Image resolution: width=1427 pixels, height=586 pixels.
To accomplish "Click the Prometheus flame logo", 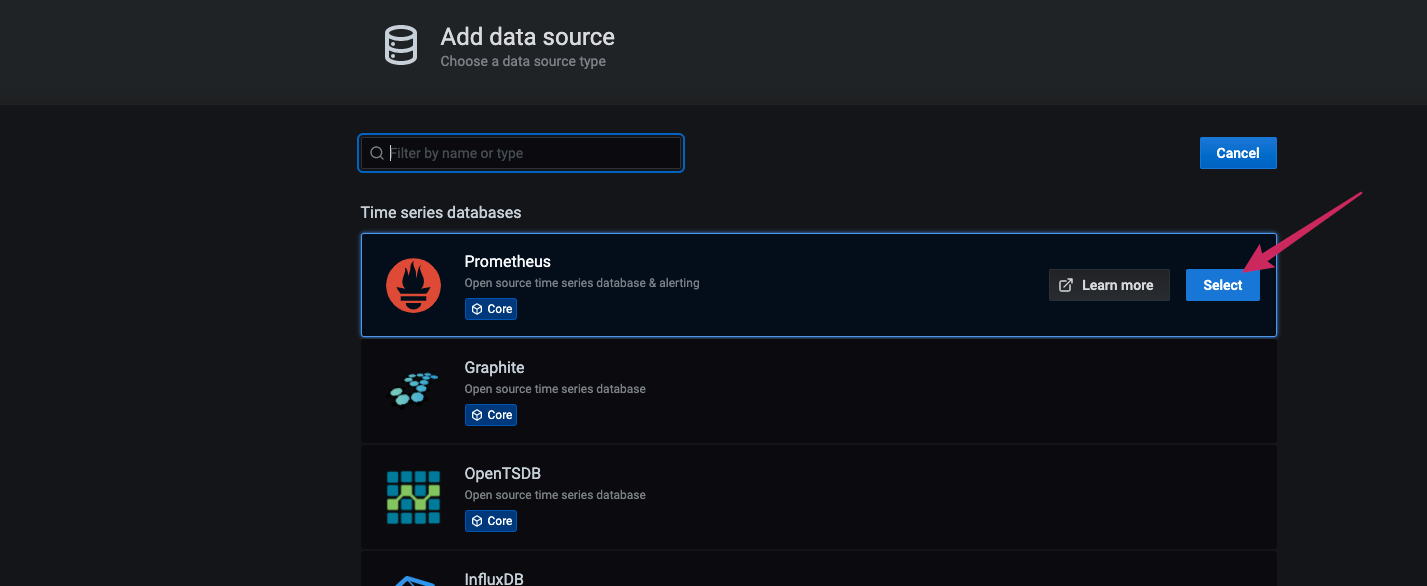I will coord(413,285).
